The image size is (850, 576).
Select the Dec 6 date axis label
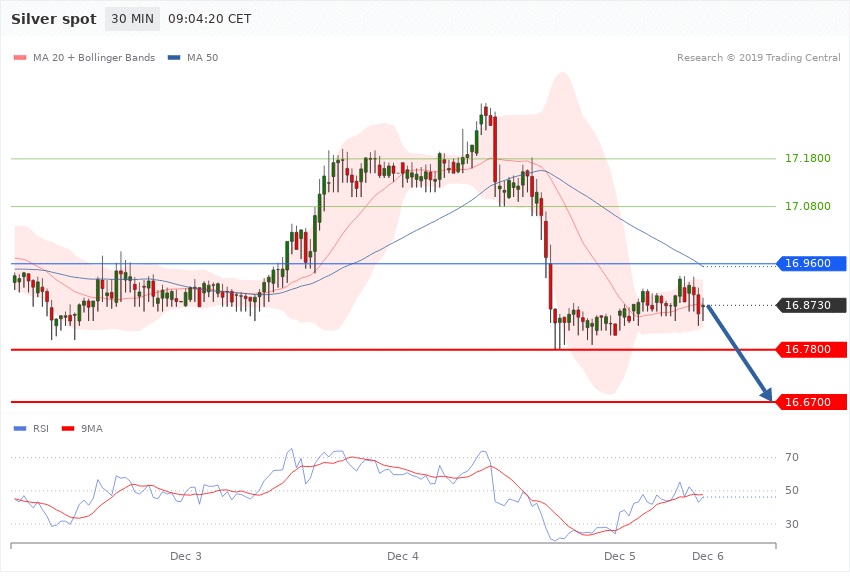coord(707,555)
